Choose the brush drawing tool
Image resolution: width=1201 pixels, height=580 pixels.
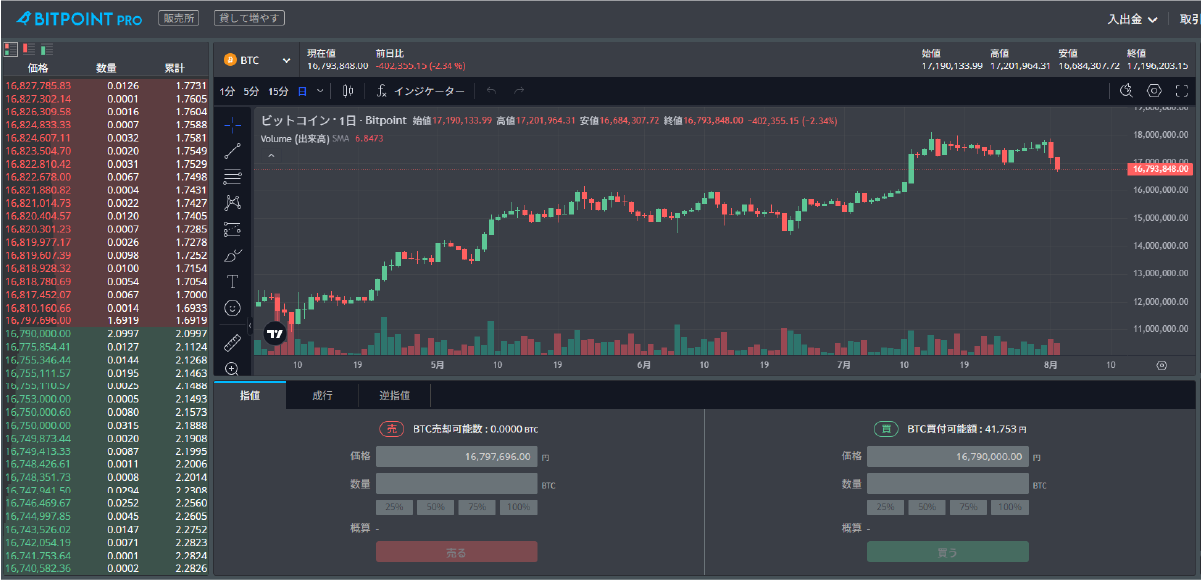233,255
